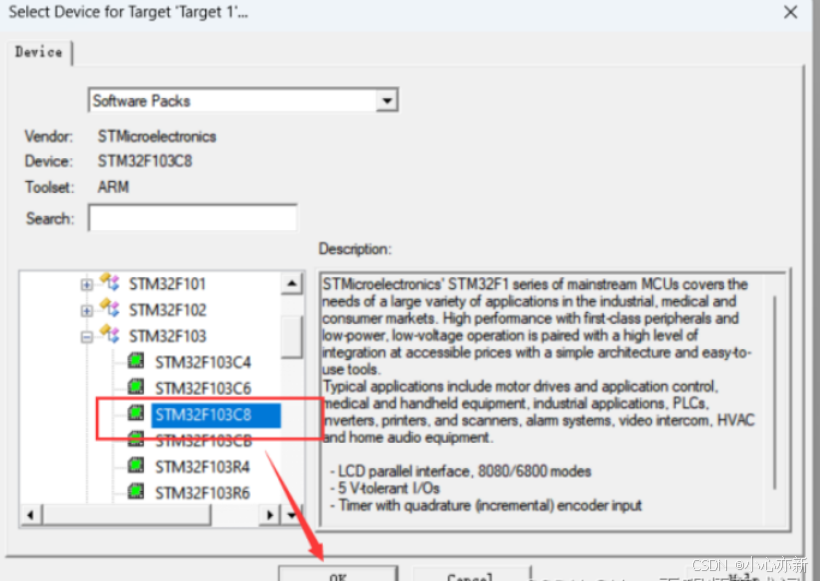Image resolution: width=820 pixels, height=581 pixels.
Task: Click the STM32F102 family label
Action: point(167,310)
